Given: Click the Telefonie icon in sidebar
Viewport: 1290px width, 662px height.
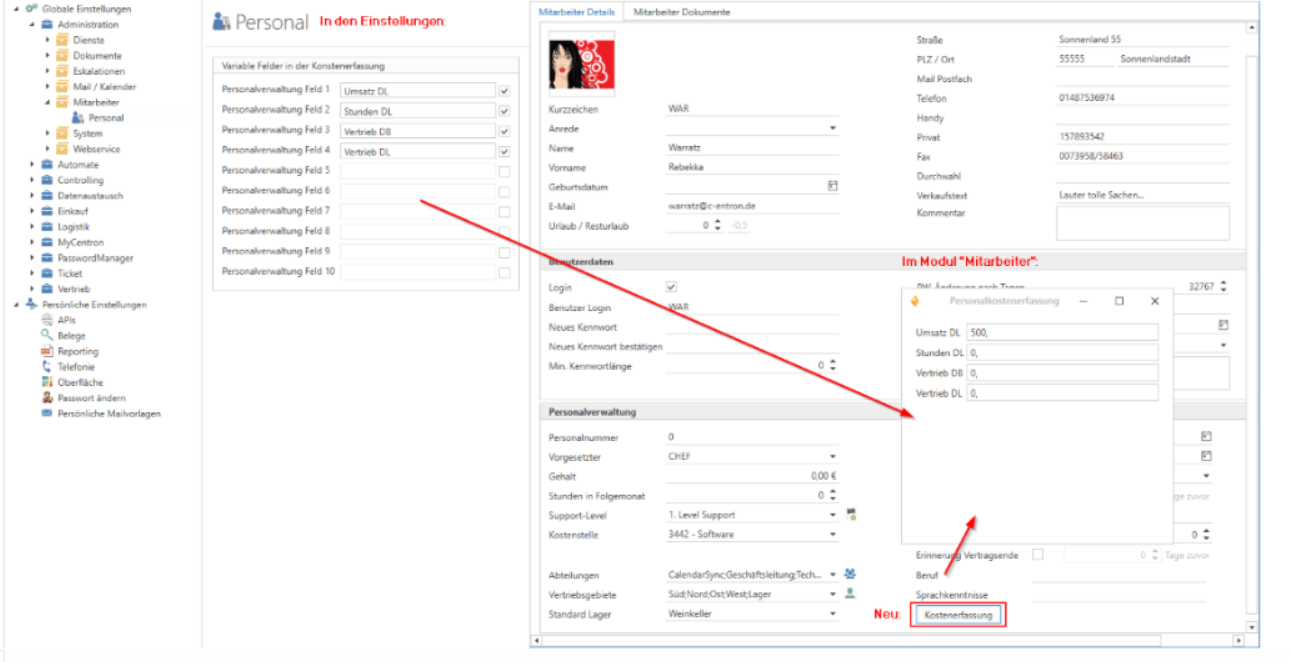Looking at the screenshot, I should pyautogui.click(x=47, y=367).
